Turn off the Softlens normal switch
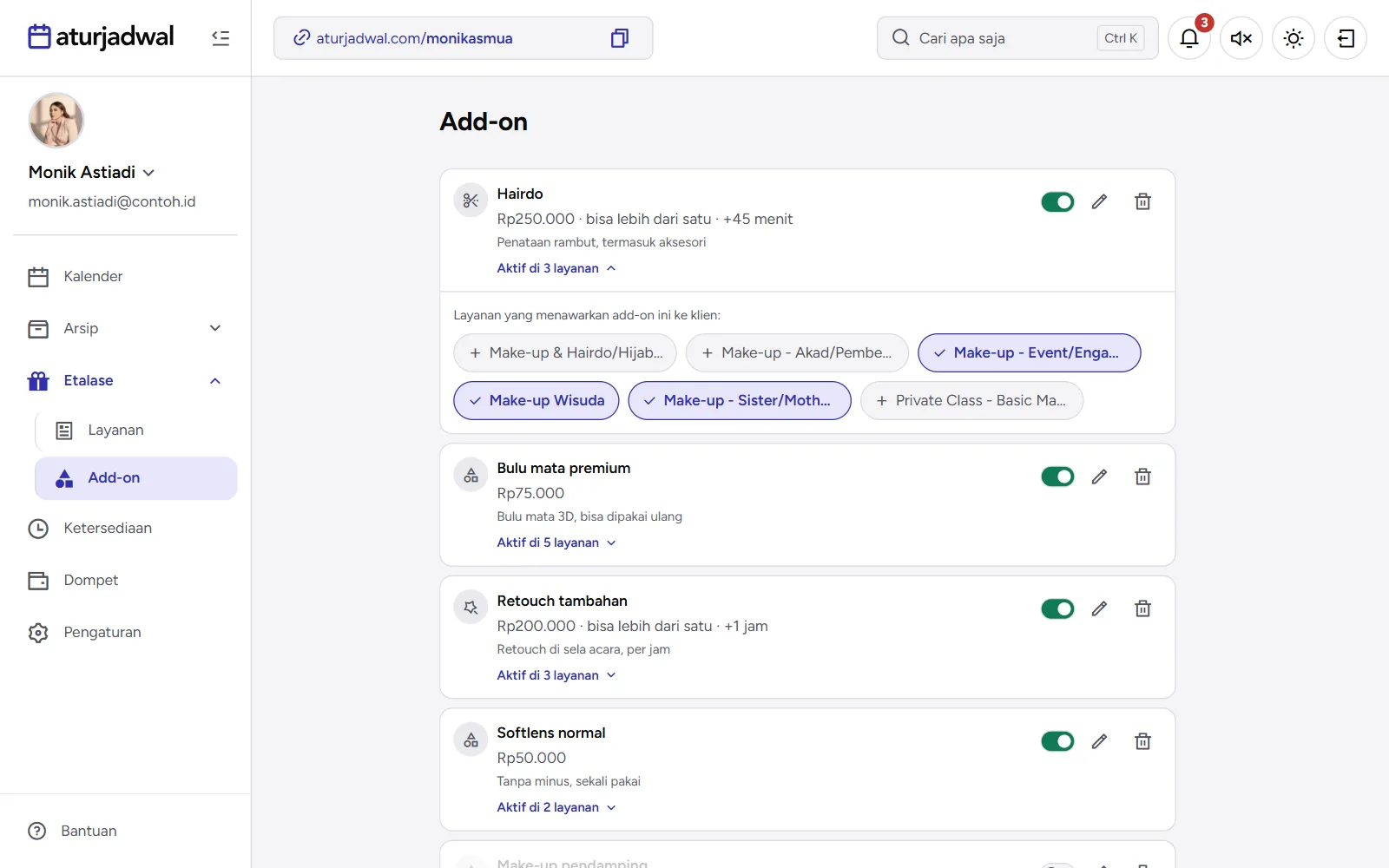The width and height of the screenshot is (1389, 868). pos(1057,741)
